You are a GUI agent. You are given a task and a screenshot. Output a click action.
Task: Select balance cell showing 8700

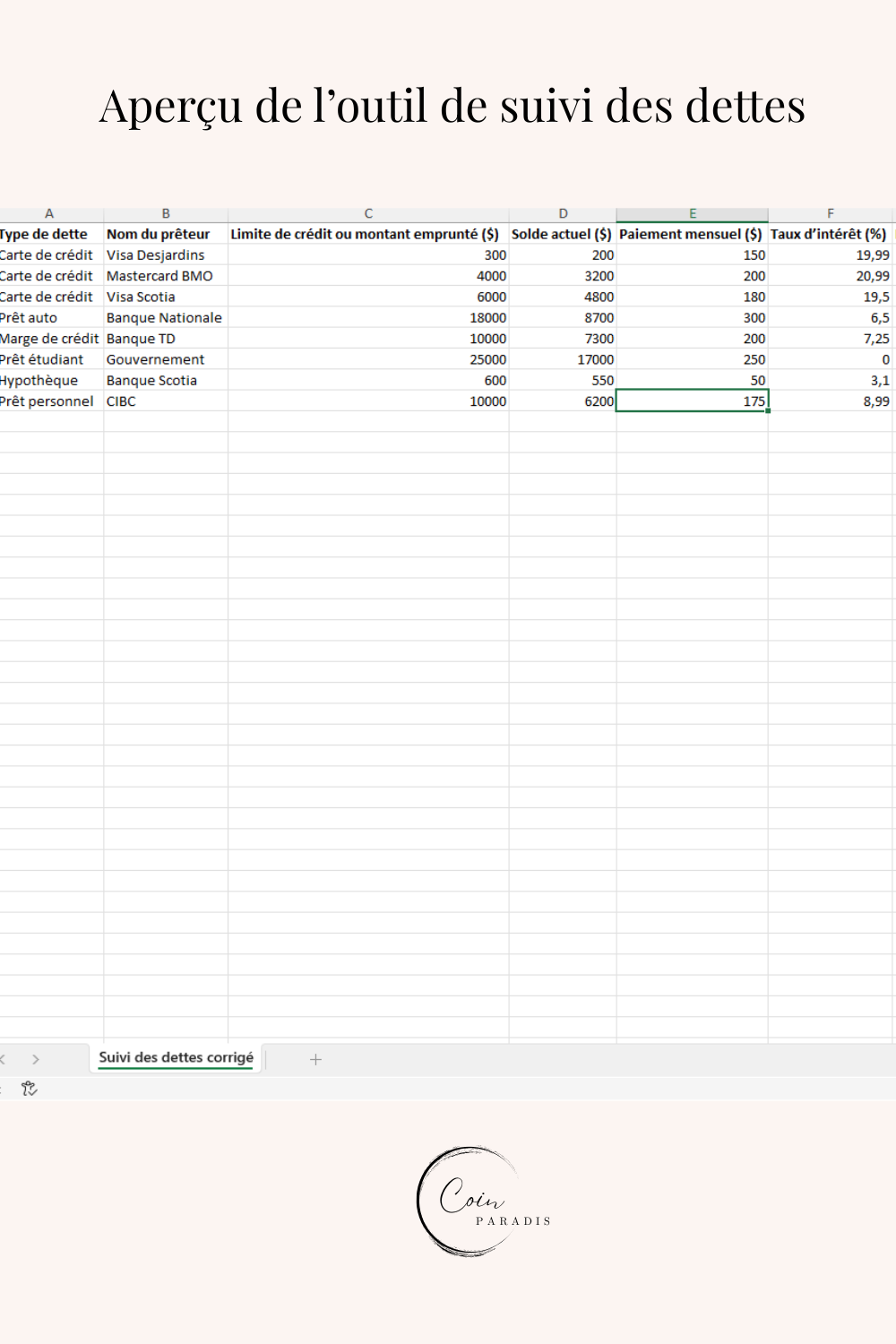point(563,317)
